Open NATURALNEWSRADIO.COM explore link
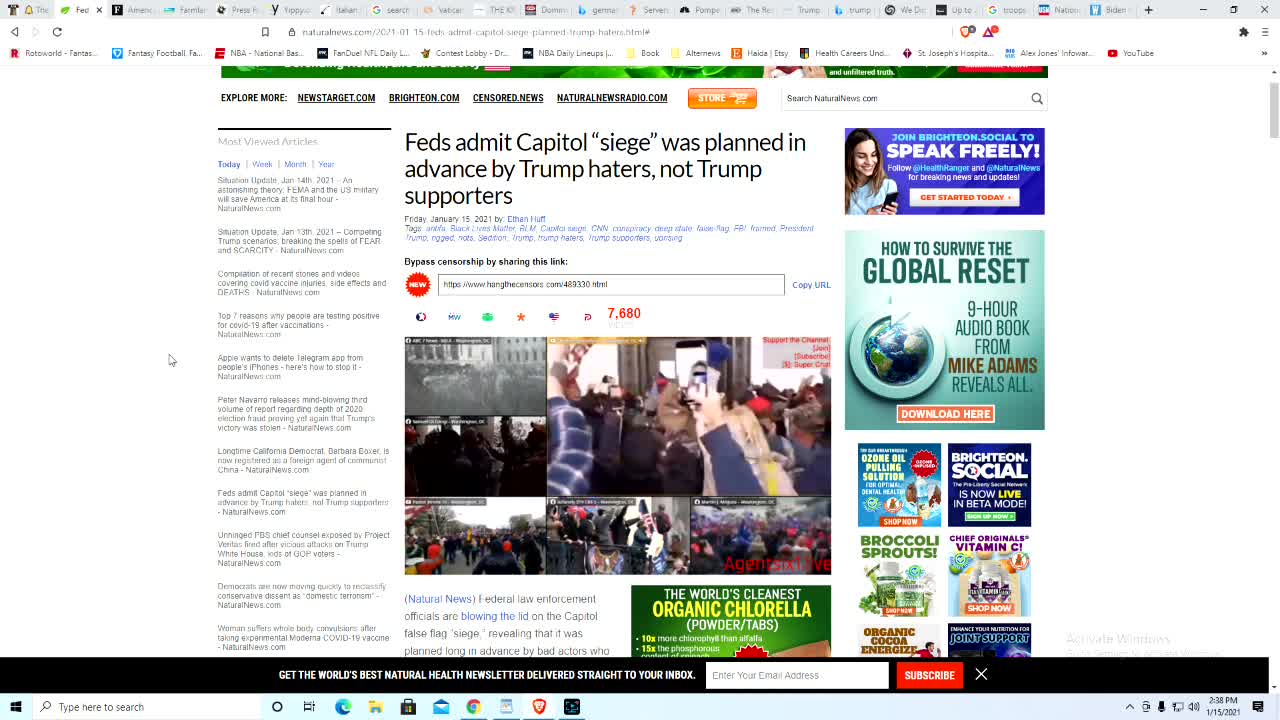1280x720 pixels. (612, 98)
